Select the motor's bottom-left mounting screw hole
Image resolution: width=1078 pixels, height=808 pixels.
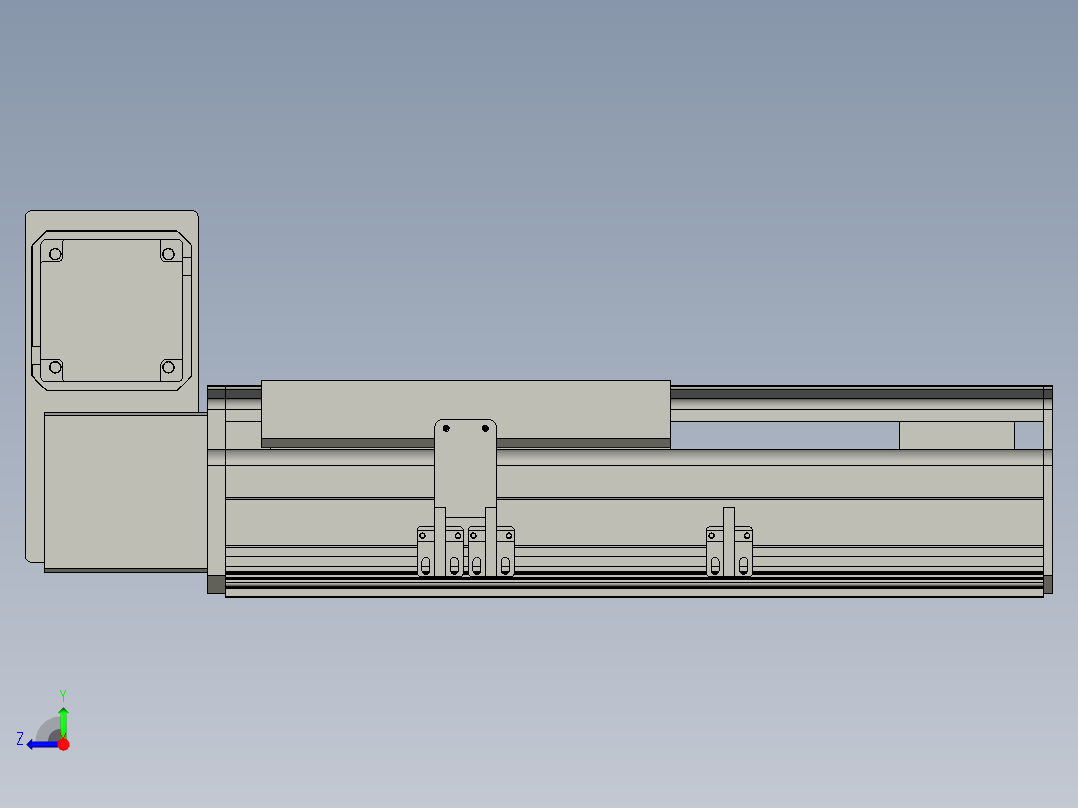(55, 367)
